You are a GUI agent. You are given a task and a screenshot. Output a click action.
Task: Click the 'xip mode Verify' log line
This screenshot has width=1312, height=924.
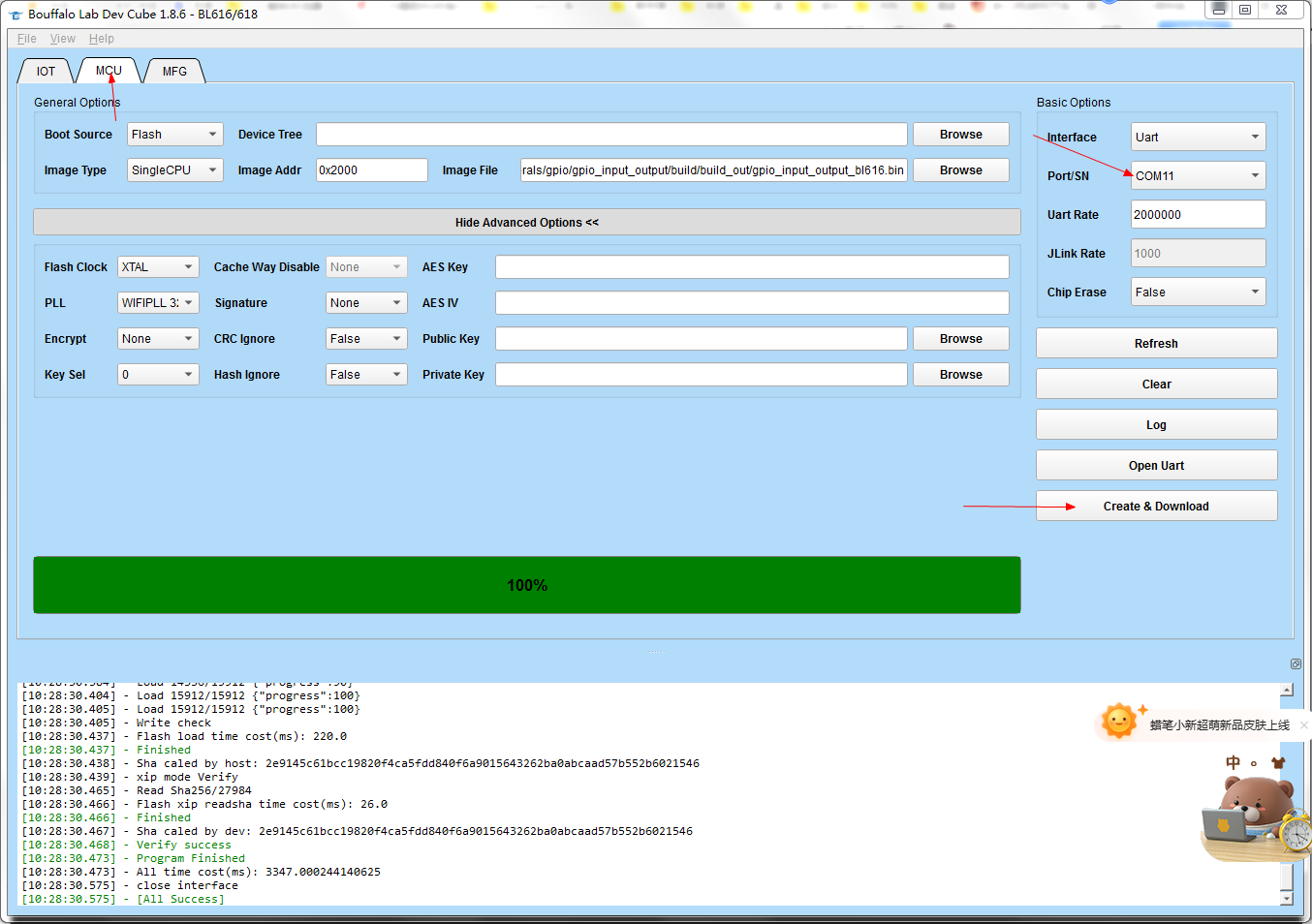pyautogui.click(x=130, y=778)
